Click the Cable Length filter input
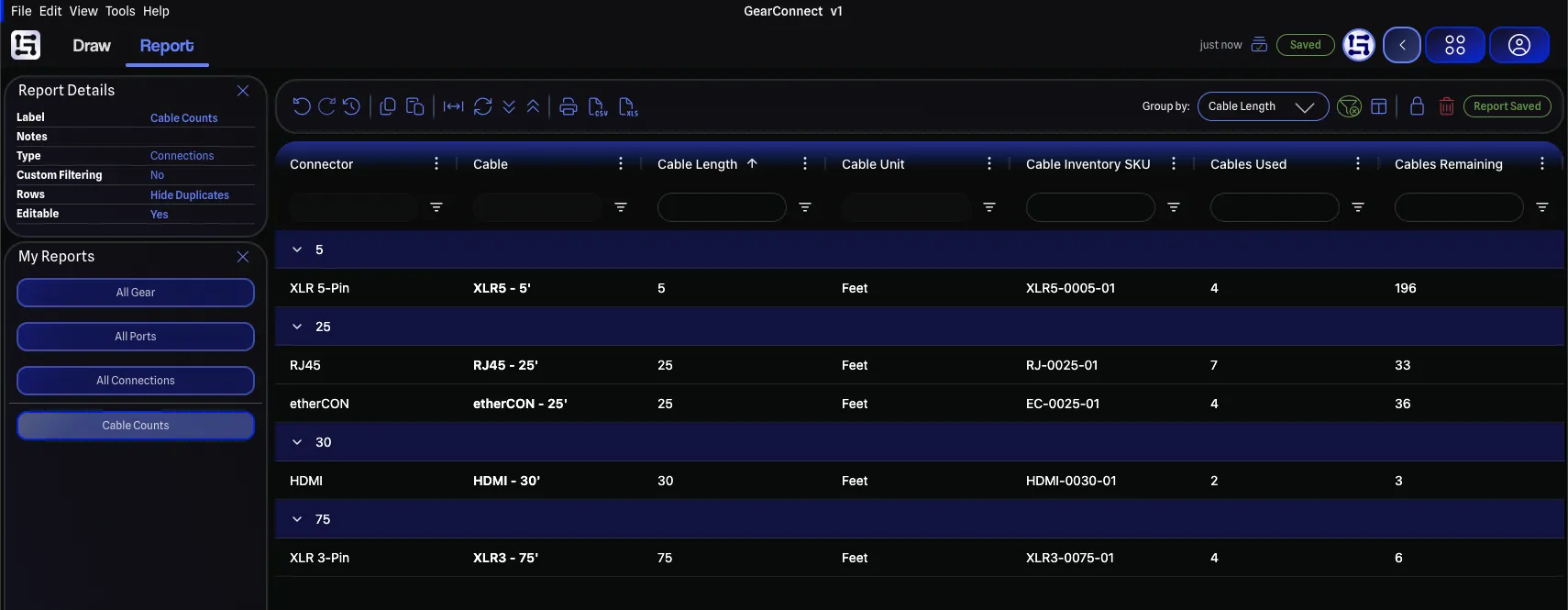This screenshot has height=610, width=1568. (722, 207)
